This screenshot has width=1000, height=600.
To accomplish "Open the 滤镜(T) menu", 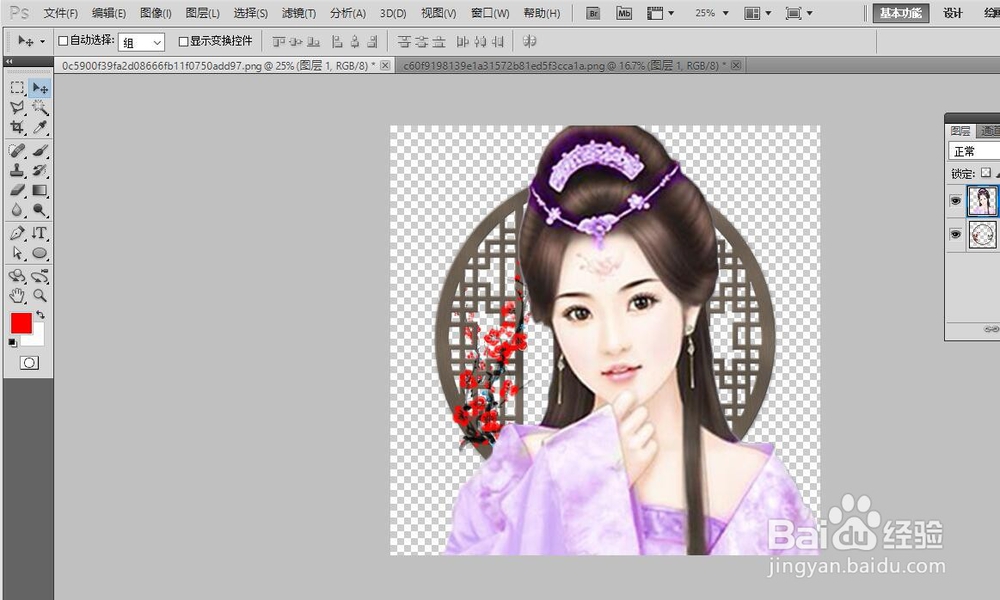I will coord(299,13).
